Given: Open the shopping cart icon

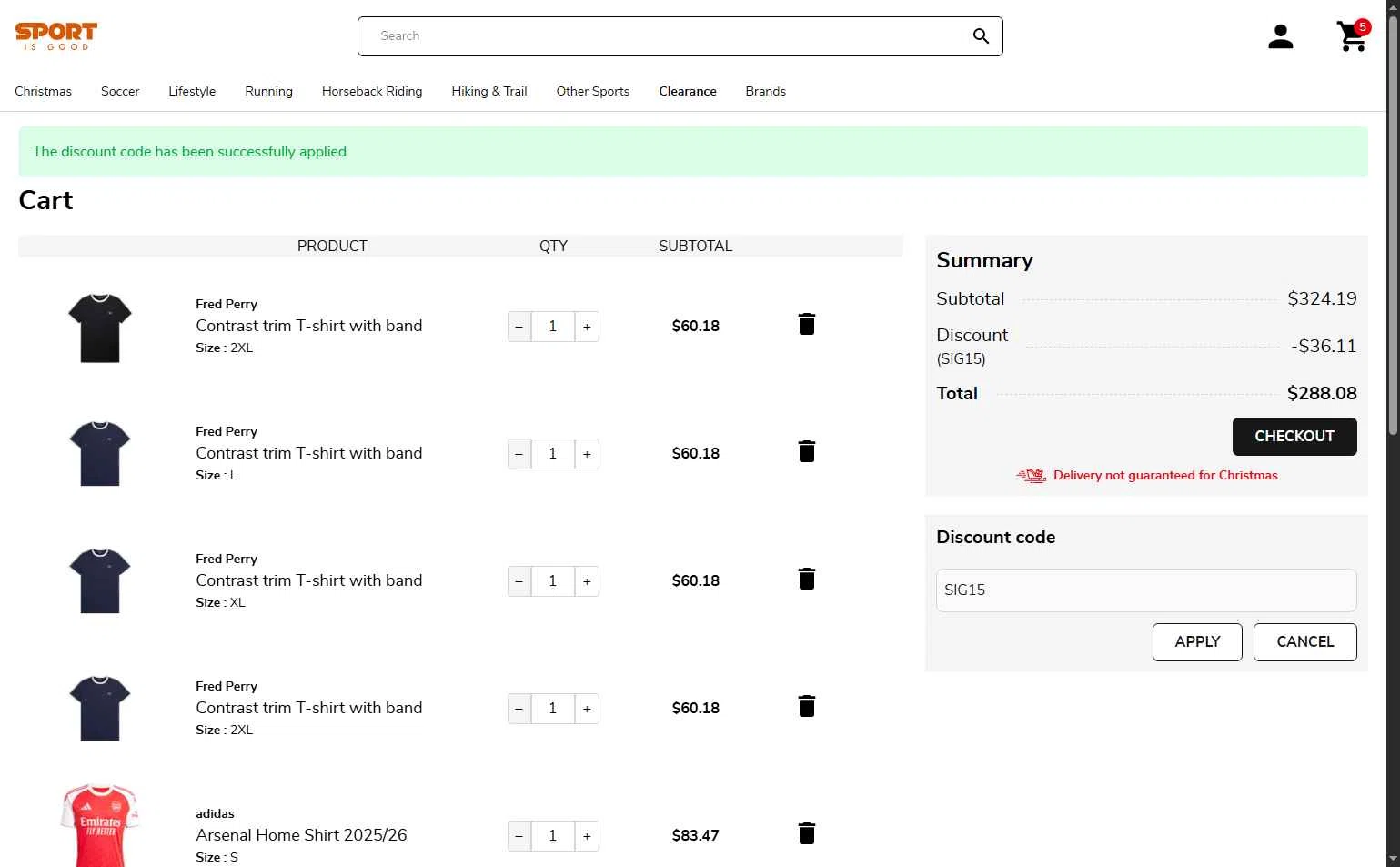Looking at the screenshot, I should [1353, 36].
